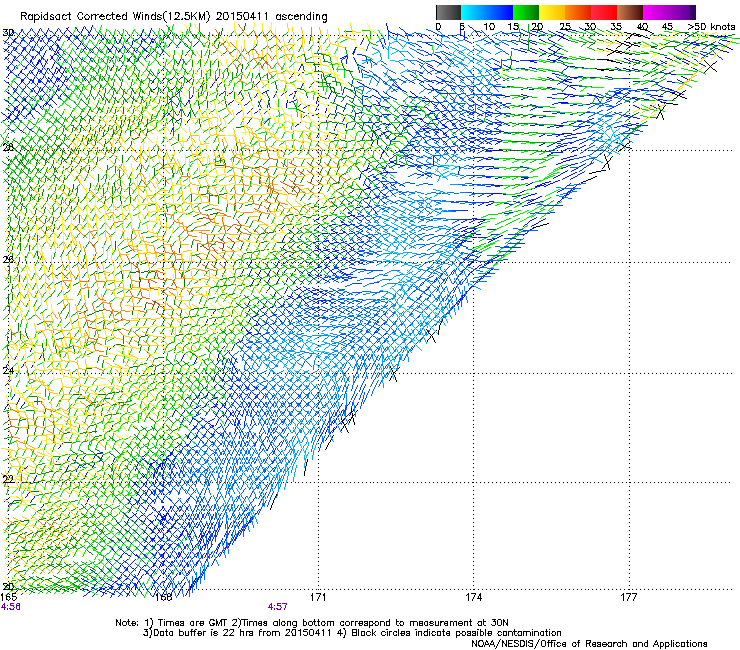Click the note 'Black circles indicate possible contamination'
Viewport: 740px width, 650px height.
click(456, 633)
